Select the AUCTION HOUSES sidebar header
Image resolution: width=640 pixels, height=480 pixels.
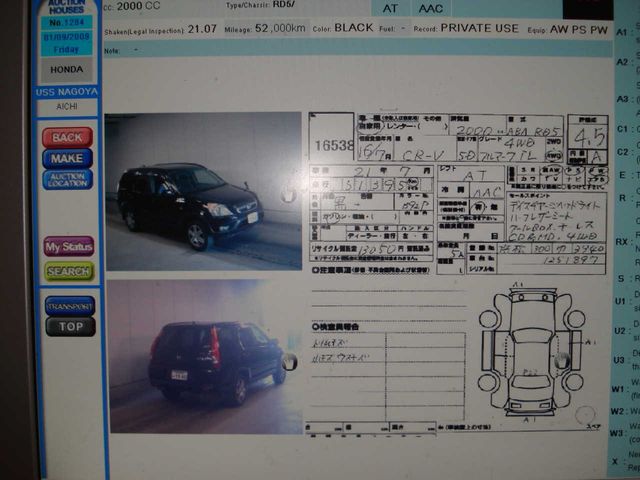67,6
